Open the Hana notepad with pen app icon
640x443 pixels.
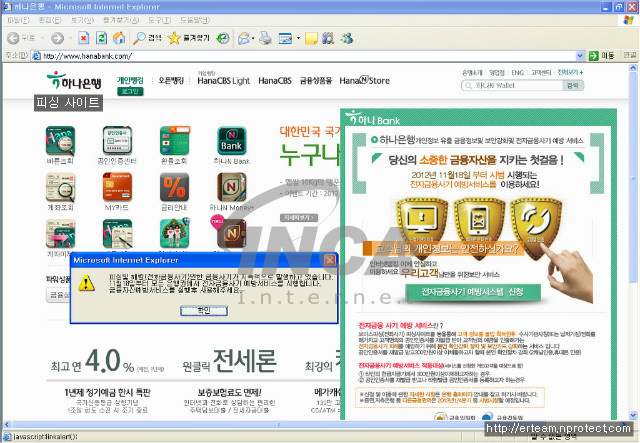click(117, 234)
